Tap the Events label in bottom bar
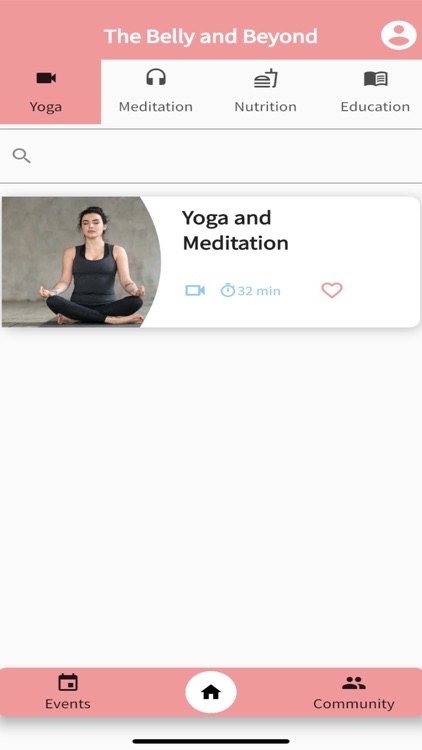Image resolution: width=422 pixels, height=750 pixels. (68, 704)
